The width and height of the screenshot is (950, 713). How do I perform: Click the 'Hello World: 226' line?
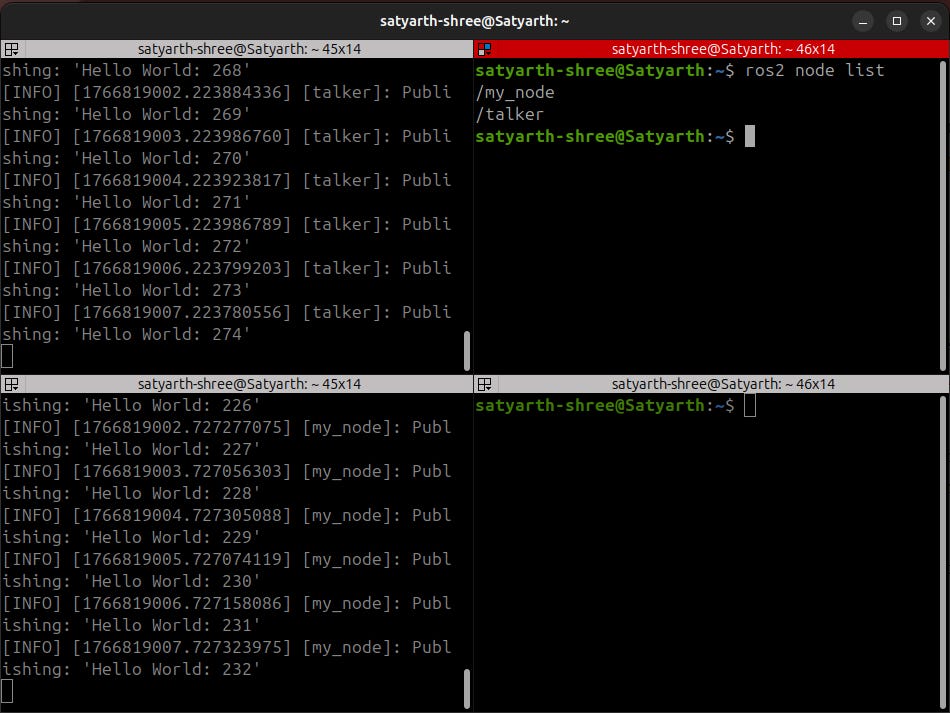[x=130, y=405]
